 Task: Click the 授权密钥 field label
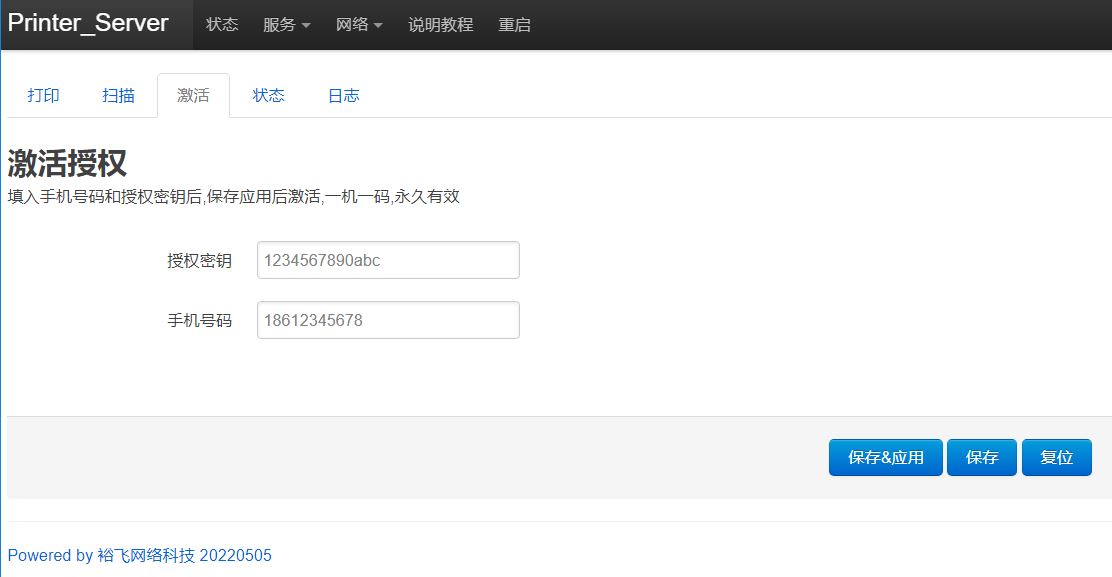coord(199,261)
